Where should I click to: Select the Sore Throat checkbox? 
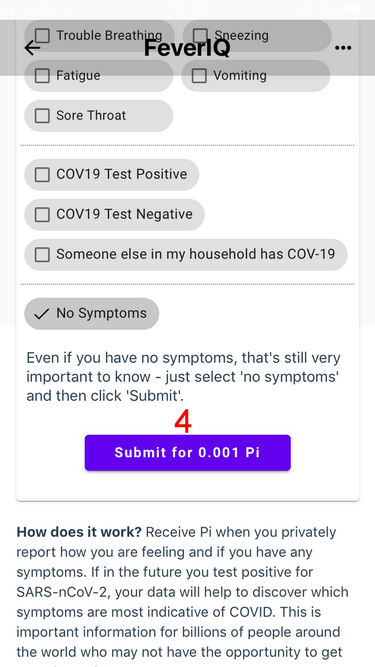[x=42, y=116]
